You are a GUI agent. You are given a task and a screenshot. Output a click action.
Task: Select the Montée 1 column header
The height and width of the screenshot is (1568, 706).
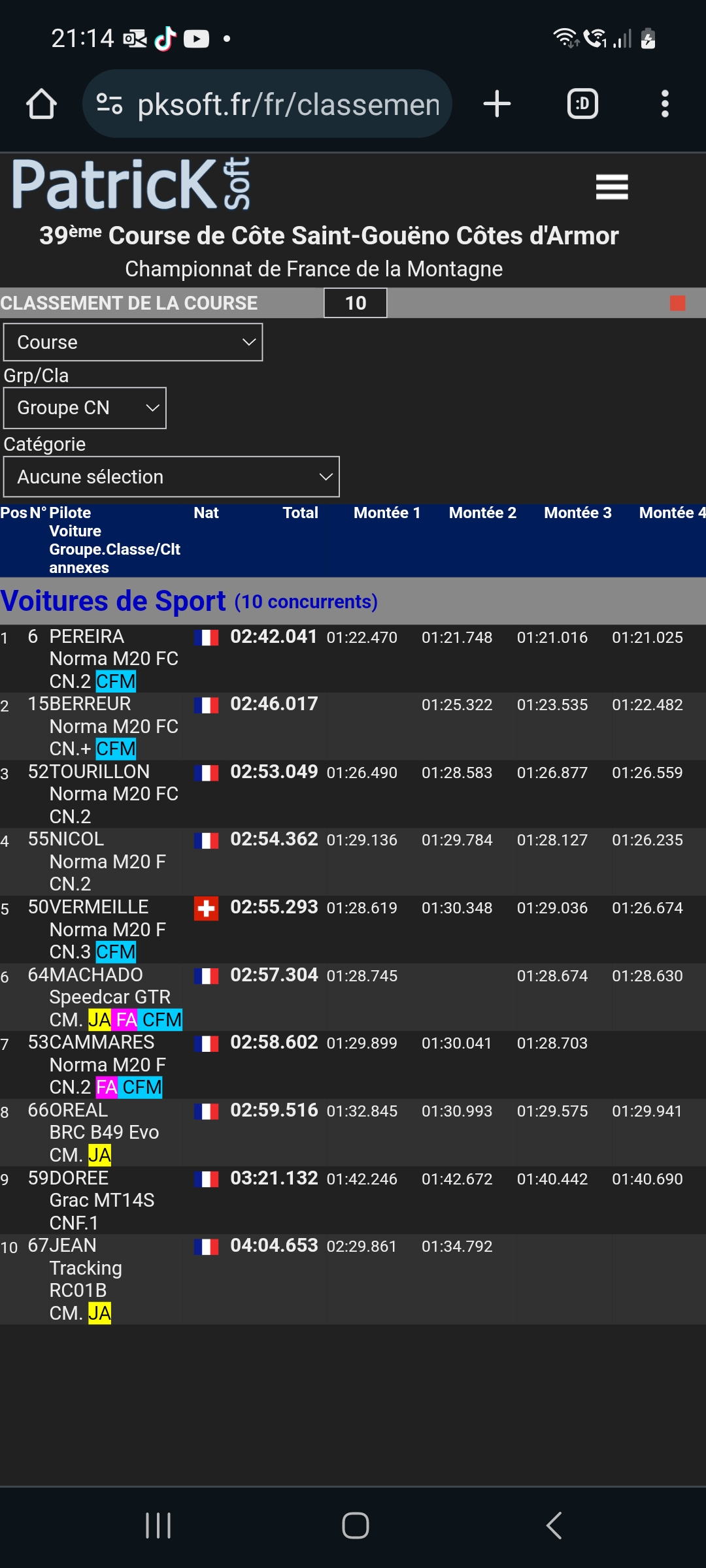point(386,513)
